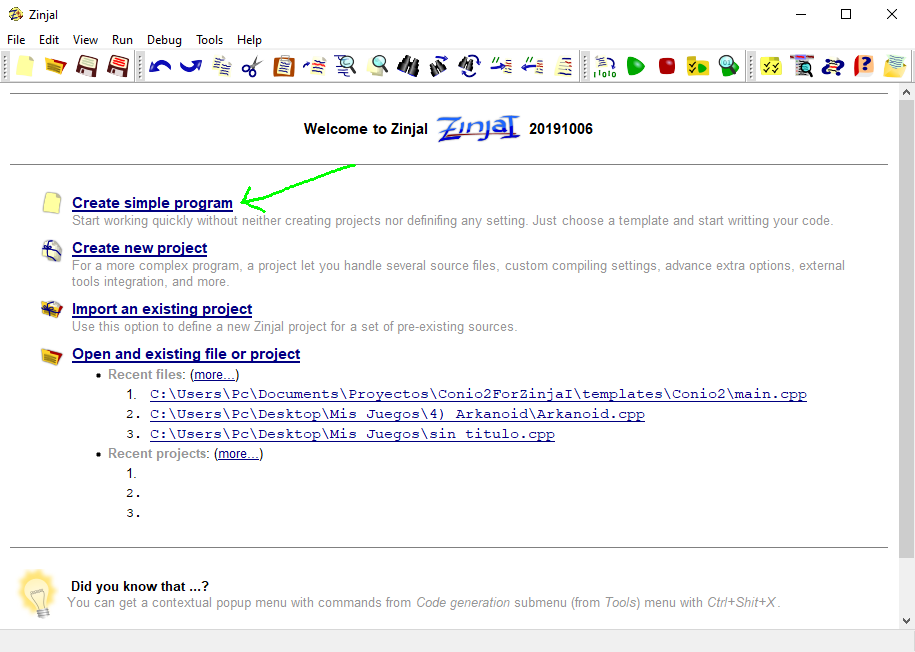The height and width of the screenshot is (652, 915).
Task: Click the move lines document icon
Action: [315, 66]
